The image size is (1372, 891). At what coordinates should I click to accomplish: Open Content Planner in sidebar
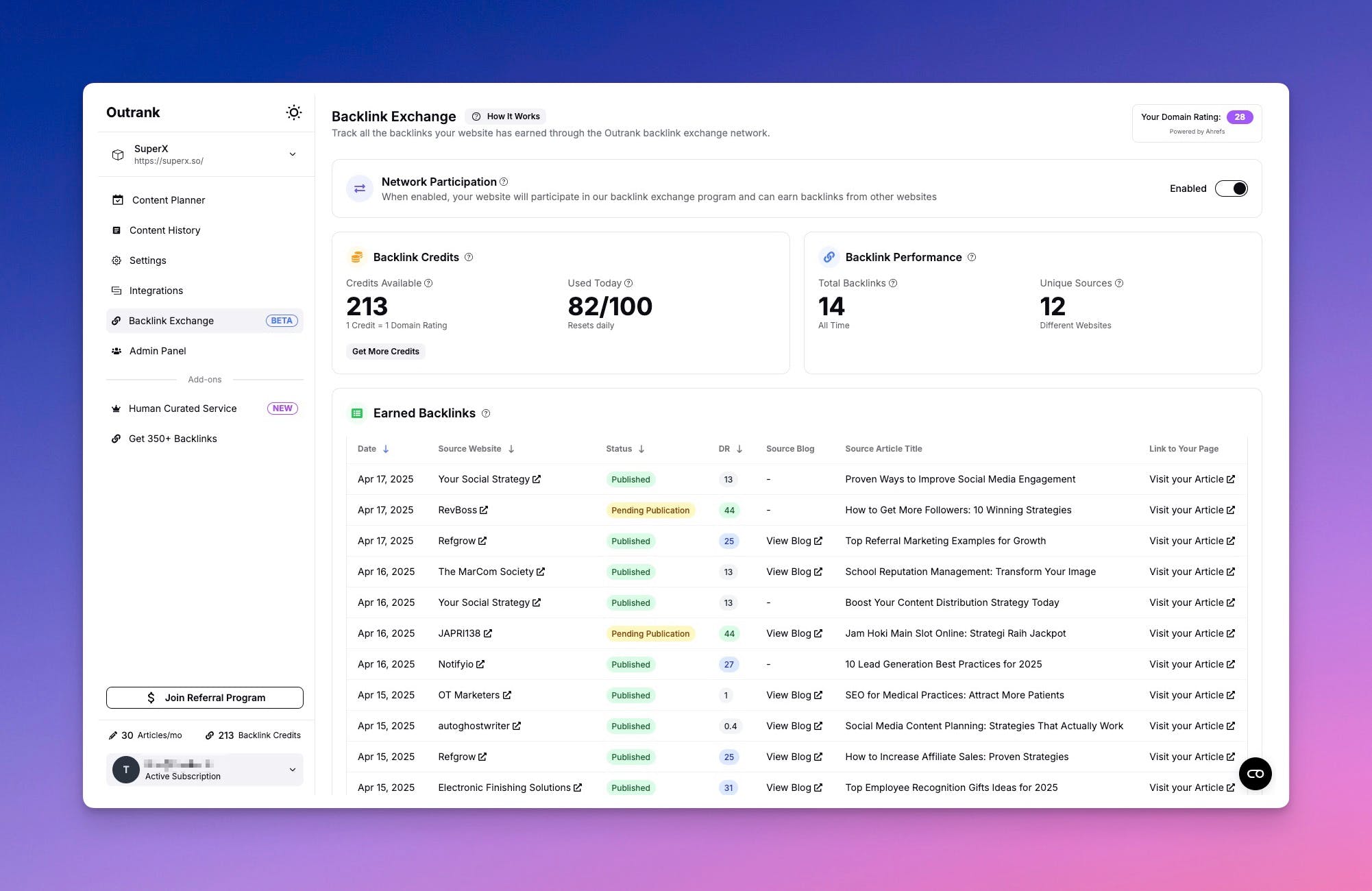(x=169, y=200)
